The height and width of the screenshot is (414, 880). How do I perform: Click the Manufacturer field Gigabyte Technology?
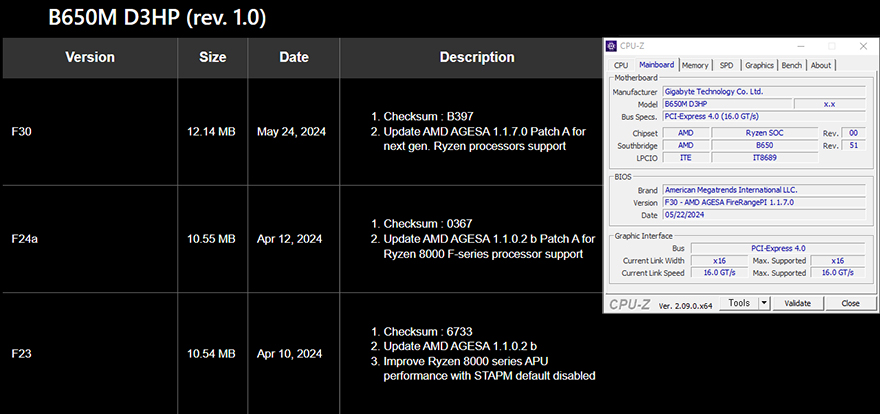pos(764,91)
